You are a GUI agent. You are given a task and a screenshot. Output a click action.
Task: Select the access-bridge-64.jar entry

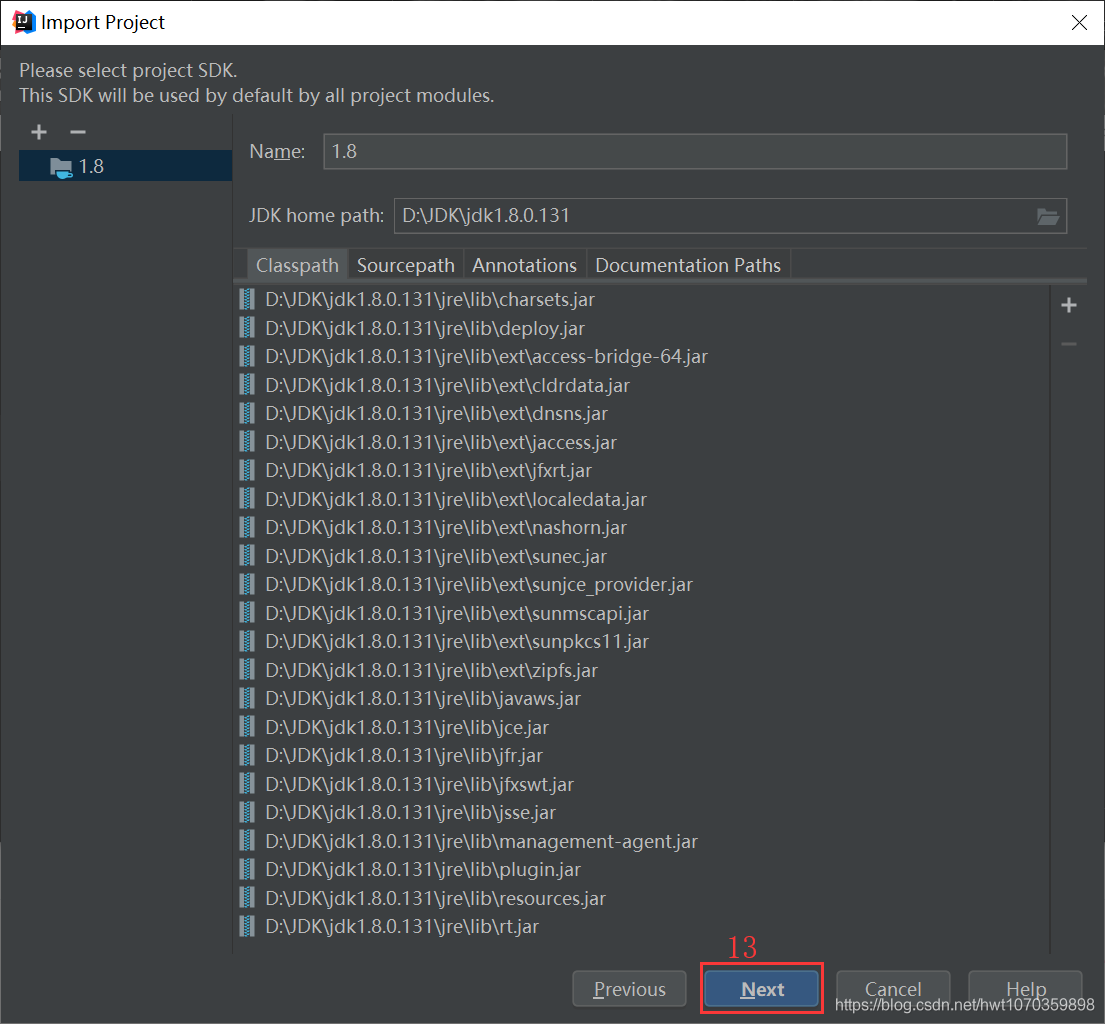click(642, 357)
